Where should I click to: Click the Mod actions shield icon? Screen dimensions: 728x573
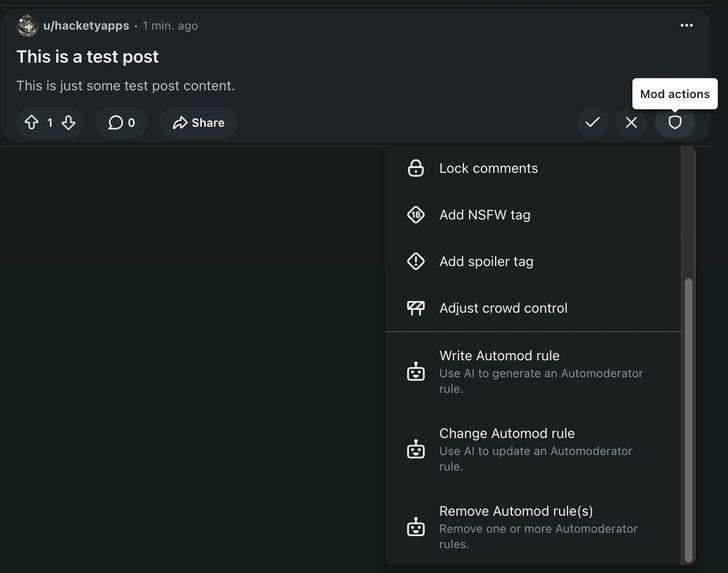coord(675,123)
